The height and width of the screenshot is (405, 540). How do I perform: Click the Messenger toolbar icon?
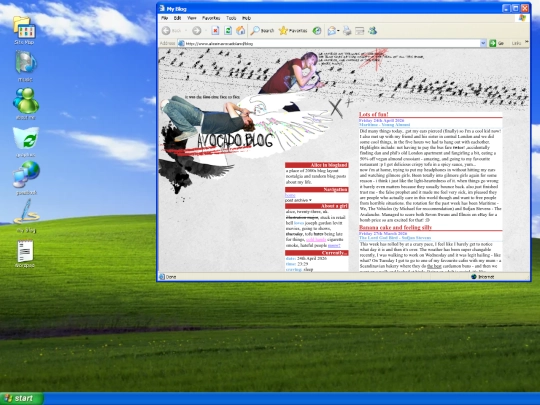pyautogui.click(x=372, y=31)
